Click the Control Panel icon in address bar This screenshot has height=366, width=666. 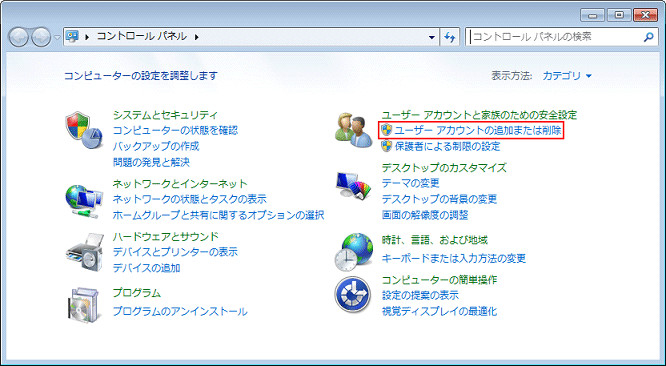pos(72,37)
